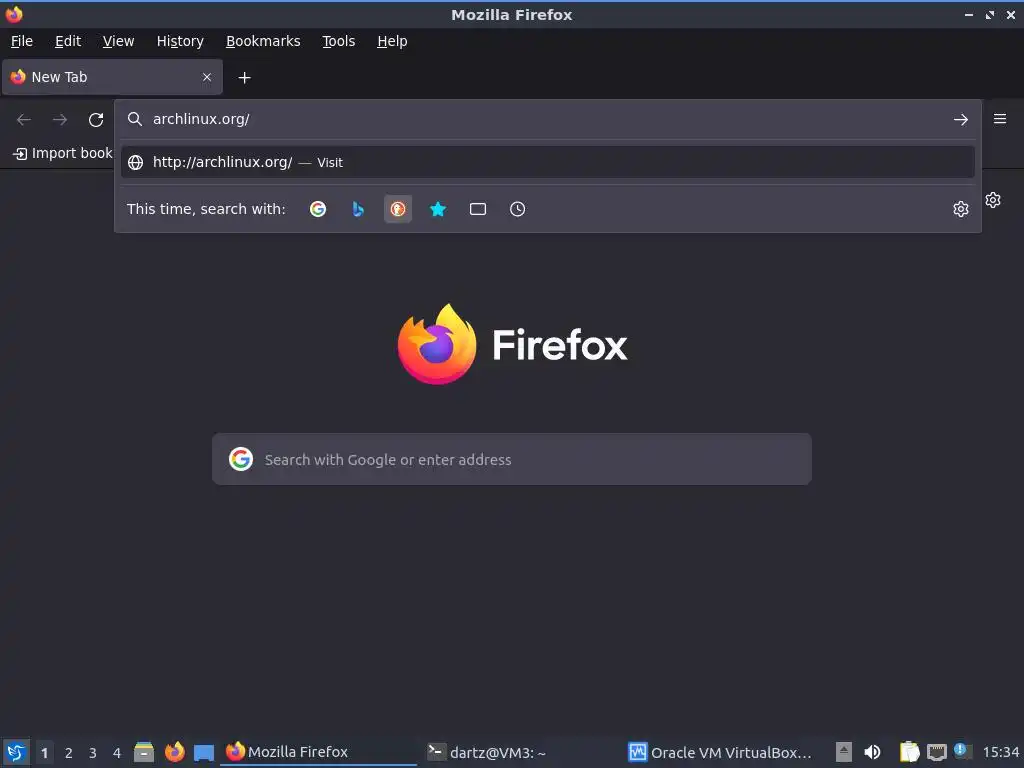
Task: Switch to Mozilla Firefox taskbar entry
Action: 319,752
